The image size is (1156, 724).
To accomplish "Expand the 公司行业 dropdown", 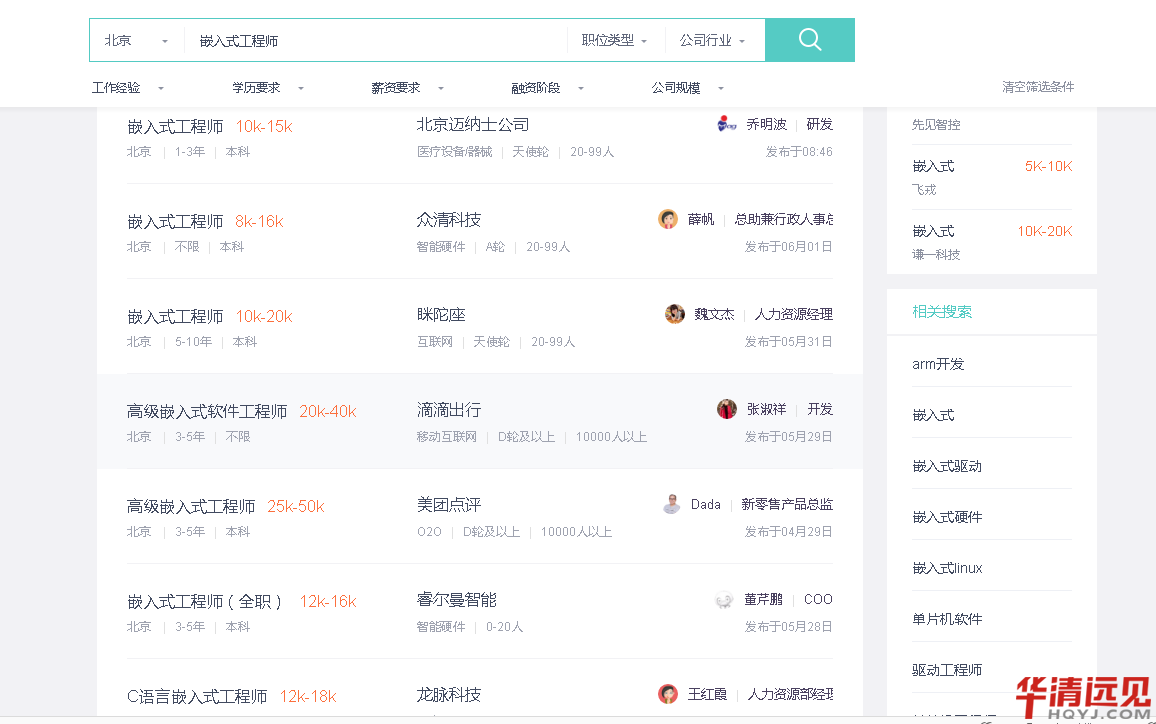I will tap(712, 41).
